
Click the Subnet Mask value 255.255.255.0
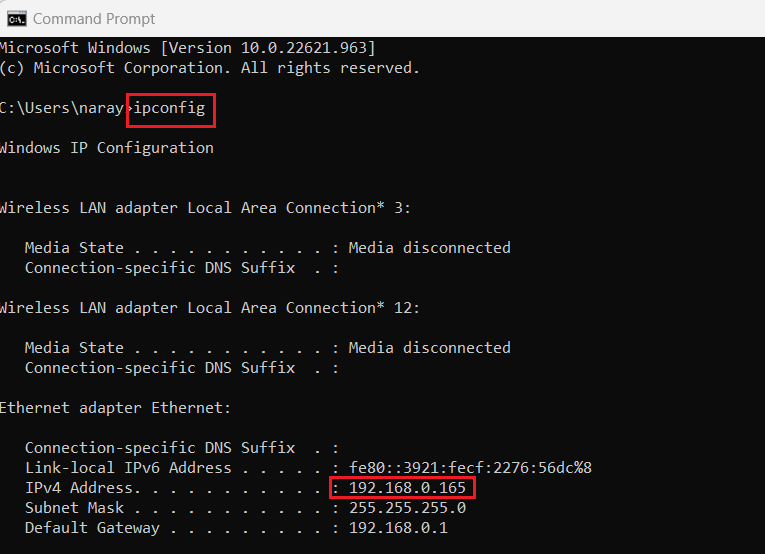[407, 508]
